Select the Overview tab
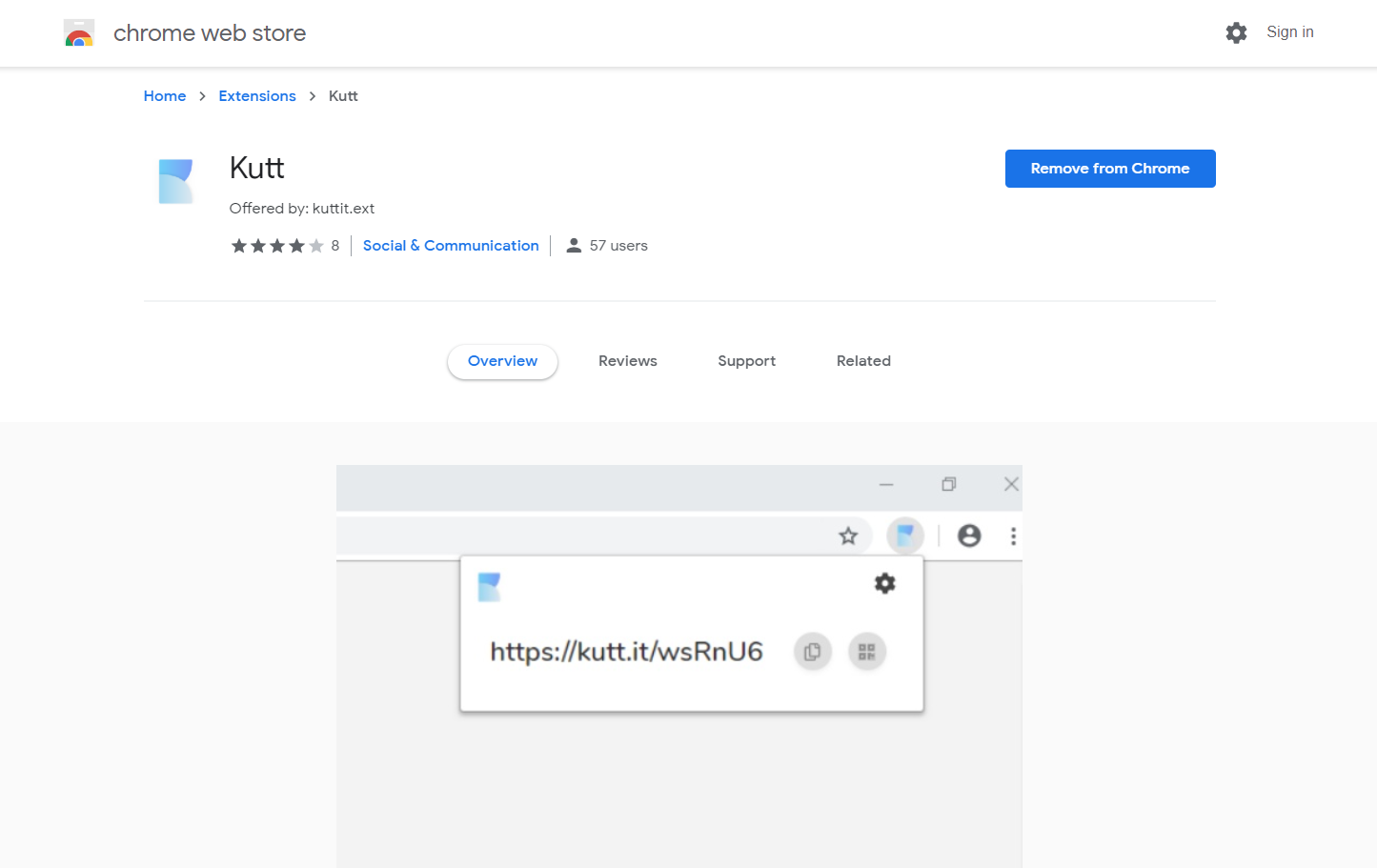 pos(502,361)
